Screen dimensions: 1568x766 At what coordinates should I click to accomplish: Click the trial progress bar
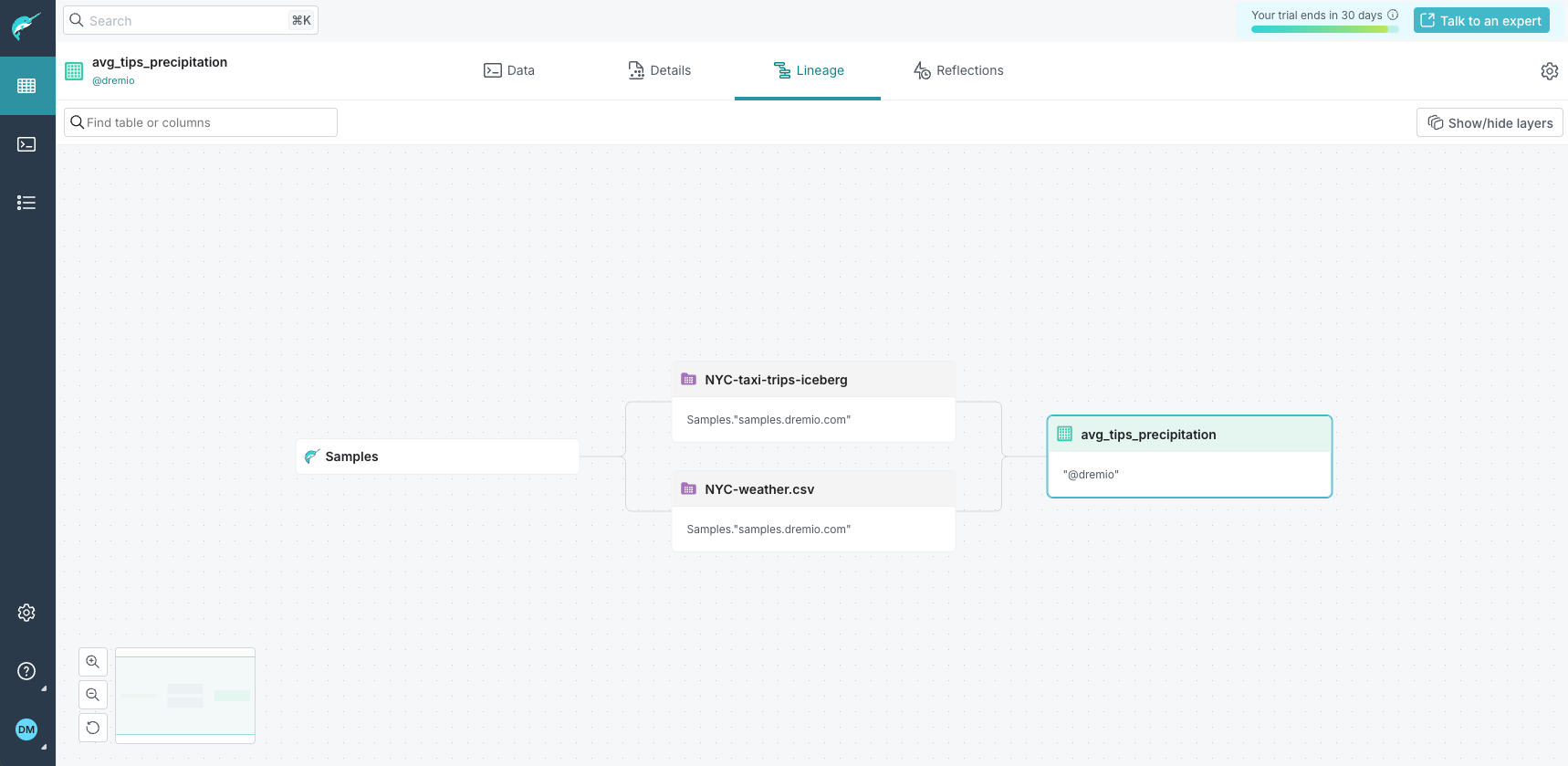coord(1323,29)
